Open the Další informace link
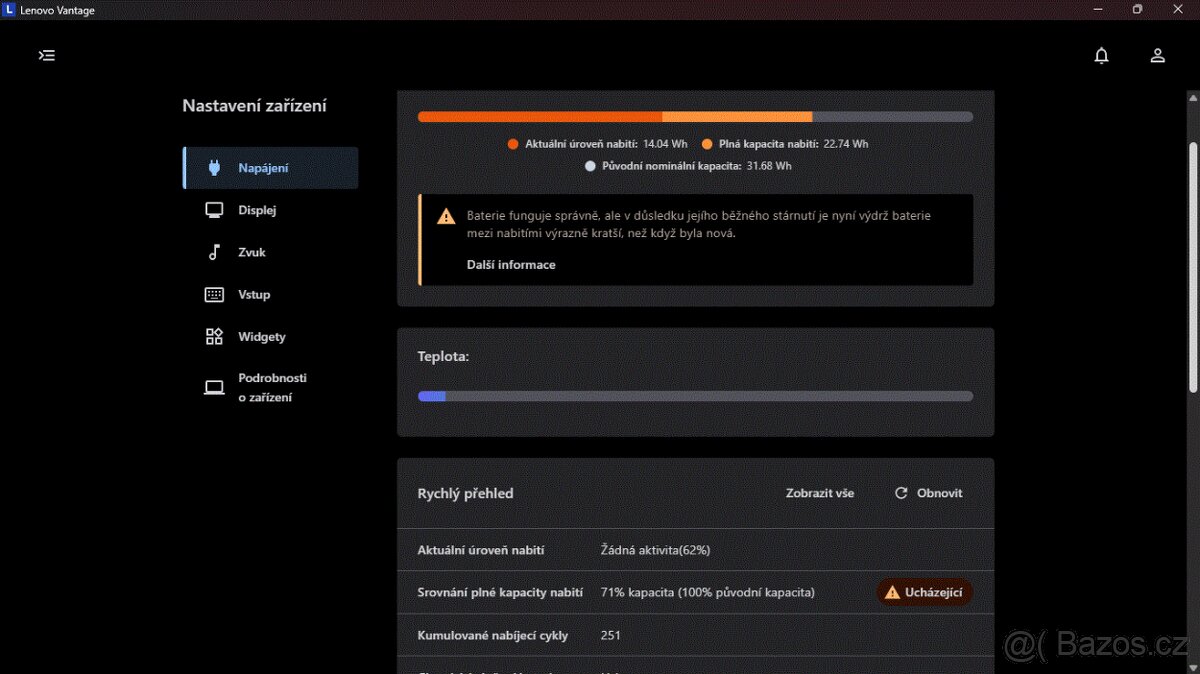This screenshot has width=1200, height=674. coord(510,264)
